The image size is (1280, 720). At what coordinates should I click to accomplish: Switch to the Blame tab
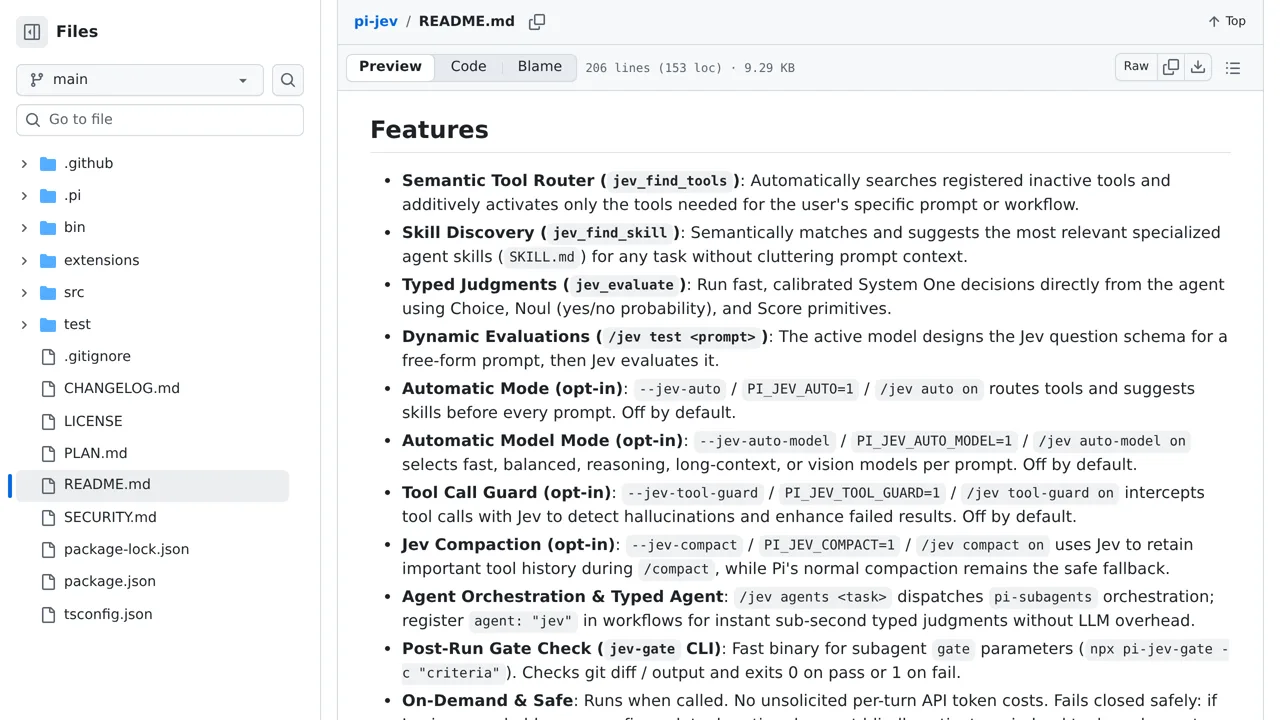click(540, 67)
